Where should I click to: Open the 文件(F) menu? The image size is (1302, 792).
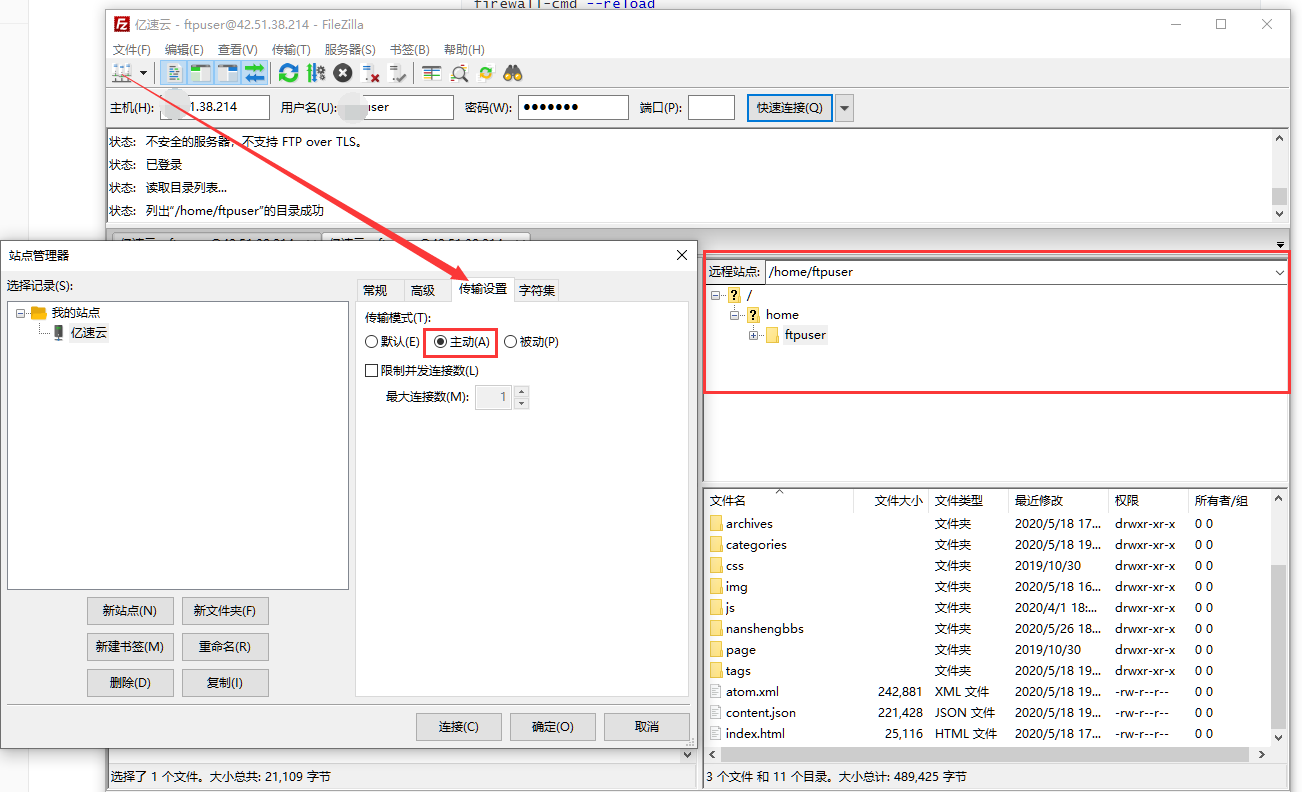(132, 49)
